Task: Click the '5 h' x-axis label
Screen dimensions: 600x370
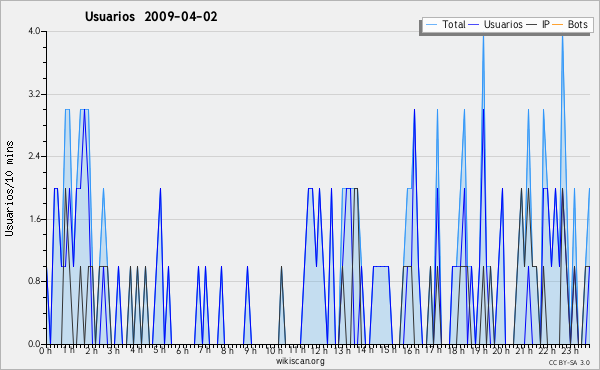Action: (x=159, y=350)
